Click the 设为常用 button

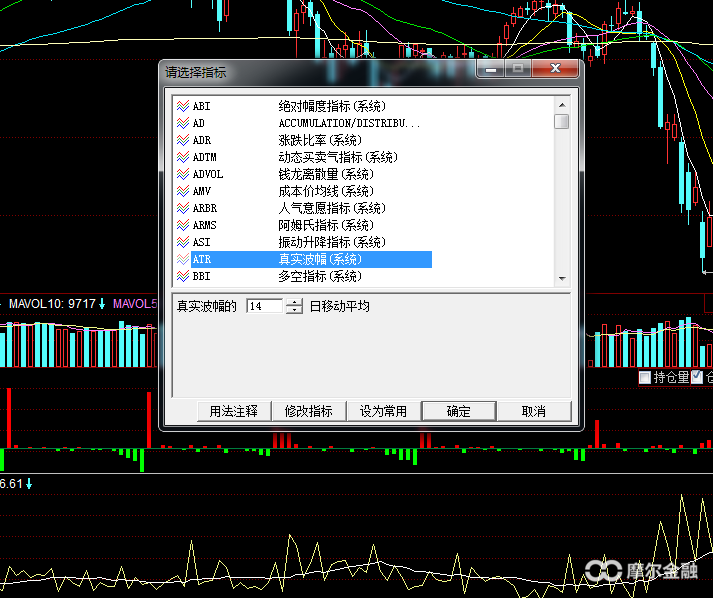384,411
